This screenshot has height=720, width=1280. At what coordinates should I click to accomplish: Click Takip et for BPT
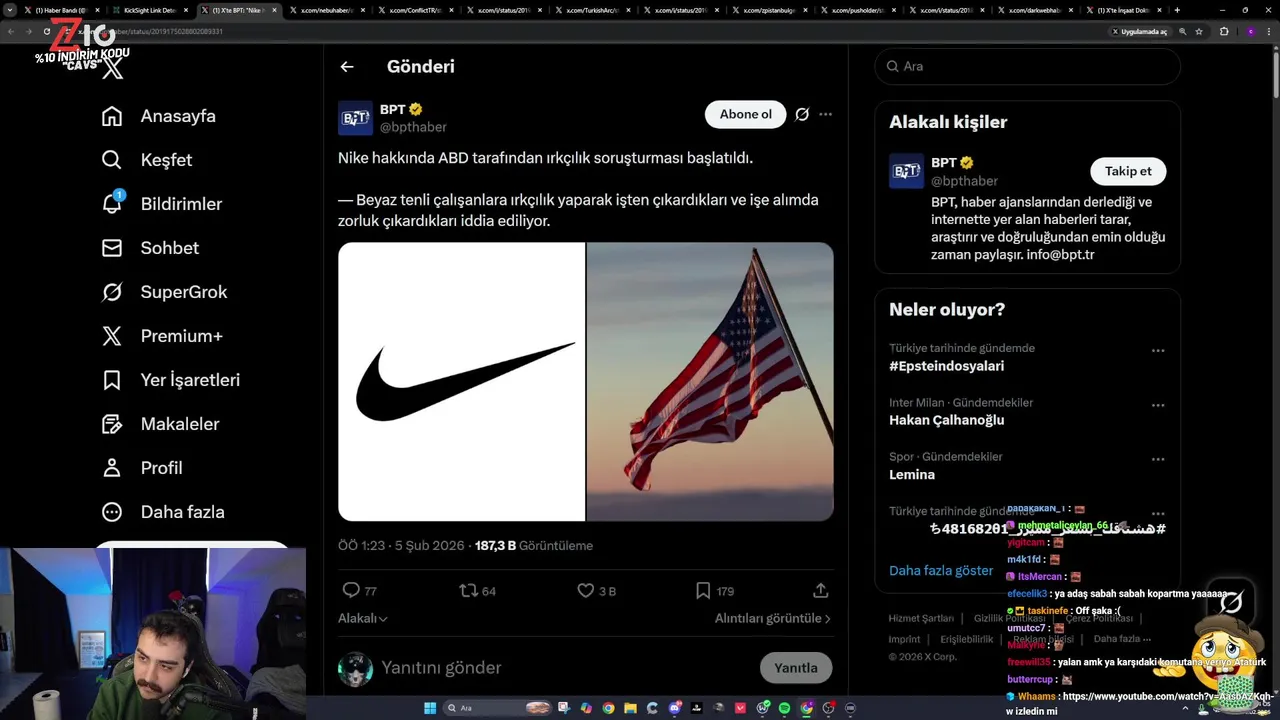point(1128,171)
